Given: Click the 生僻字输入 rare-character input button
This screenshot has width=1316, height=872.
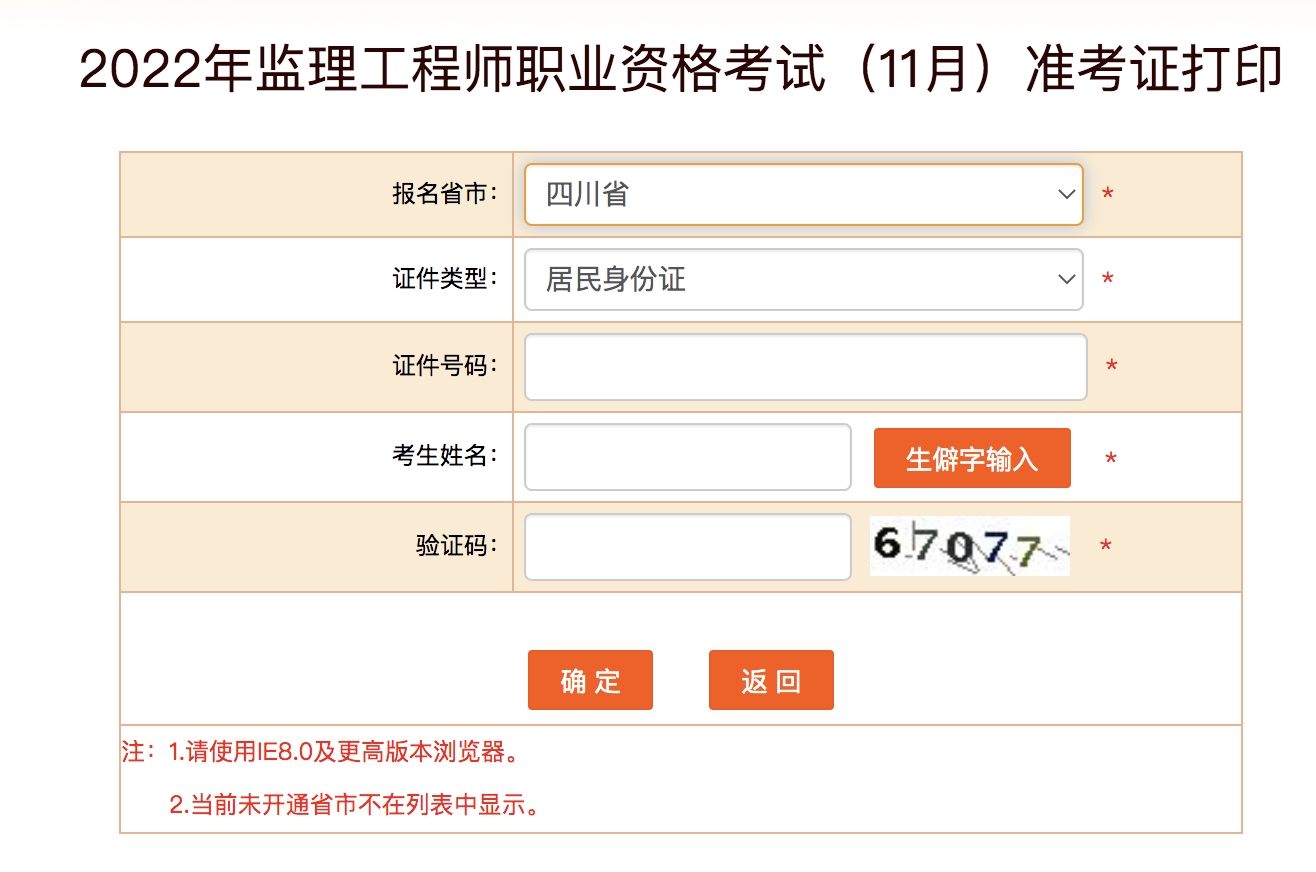Looking at the screenshot, I should (971, 457).
